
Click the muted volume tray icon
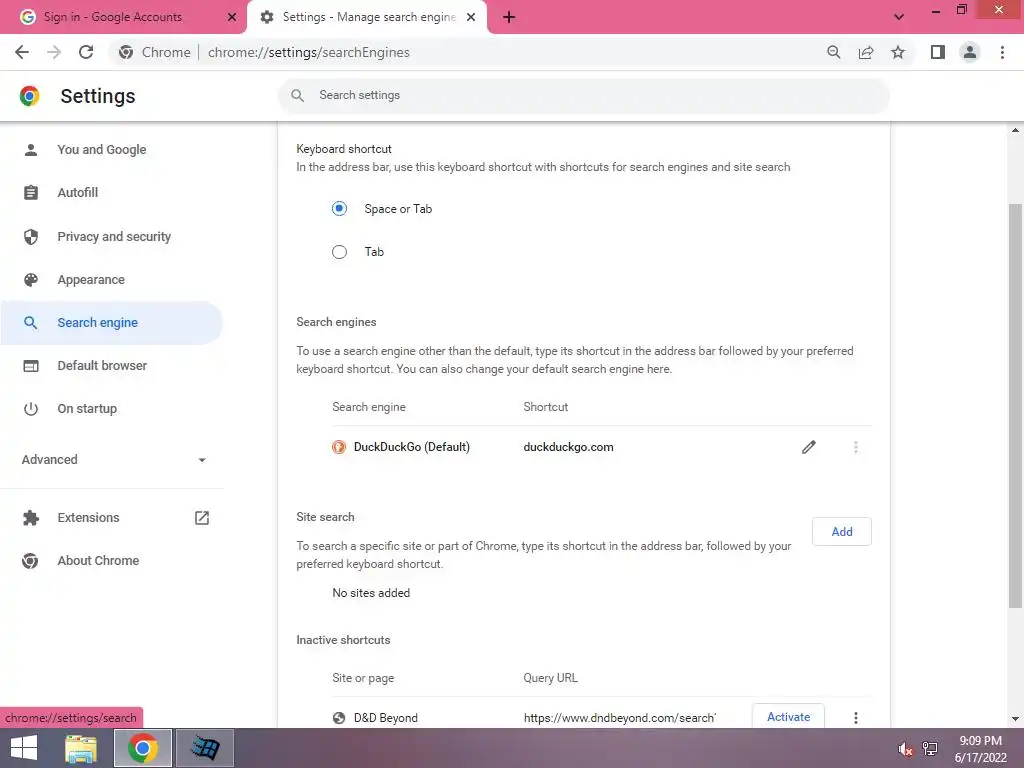click(905, 749)
